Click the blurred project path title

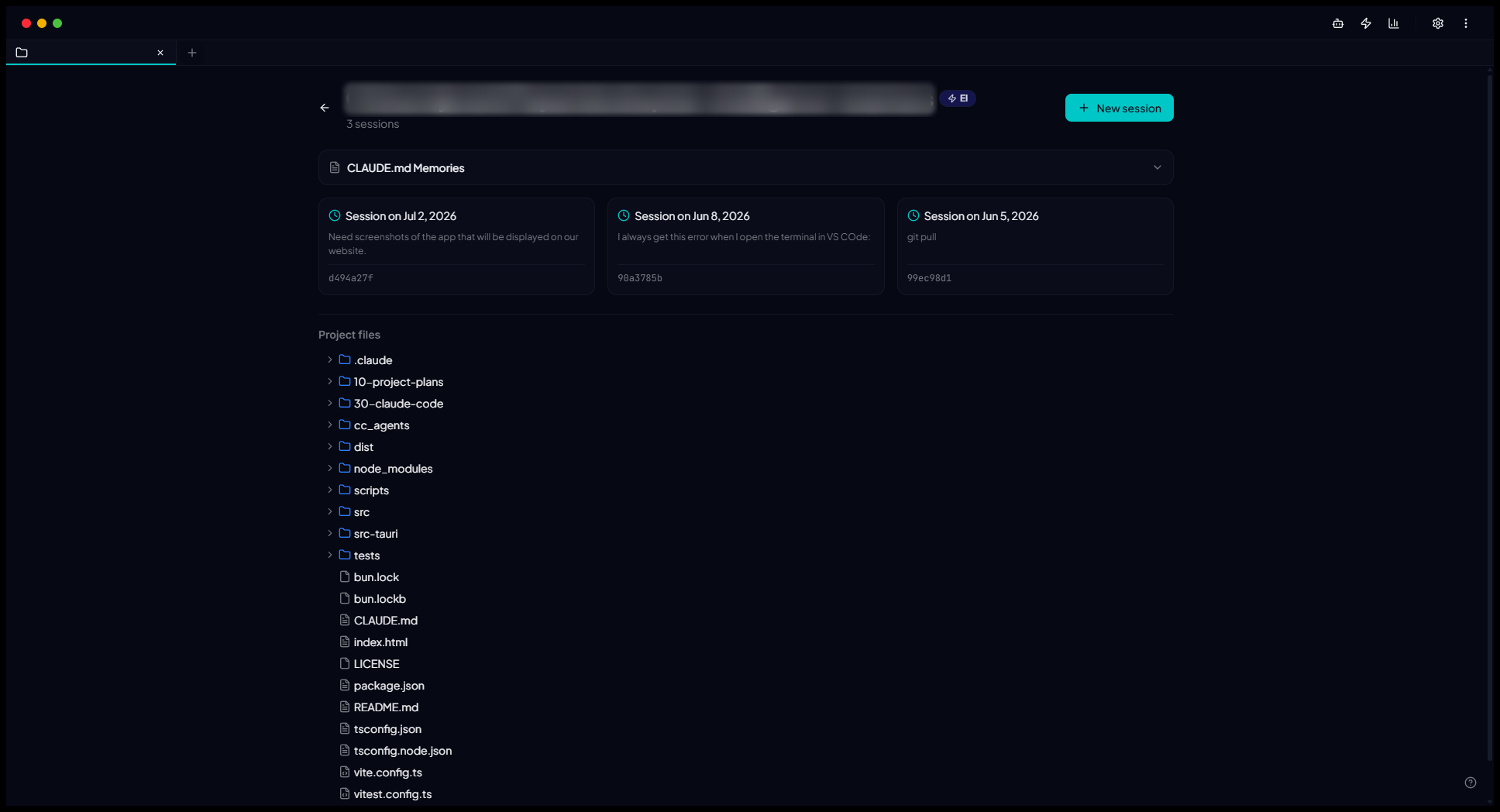(x=640, y=99)
